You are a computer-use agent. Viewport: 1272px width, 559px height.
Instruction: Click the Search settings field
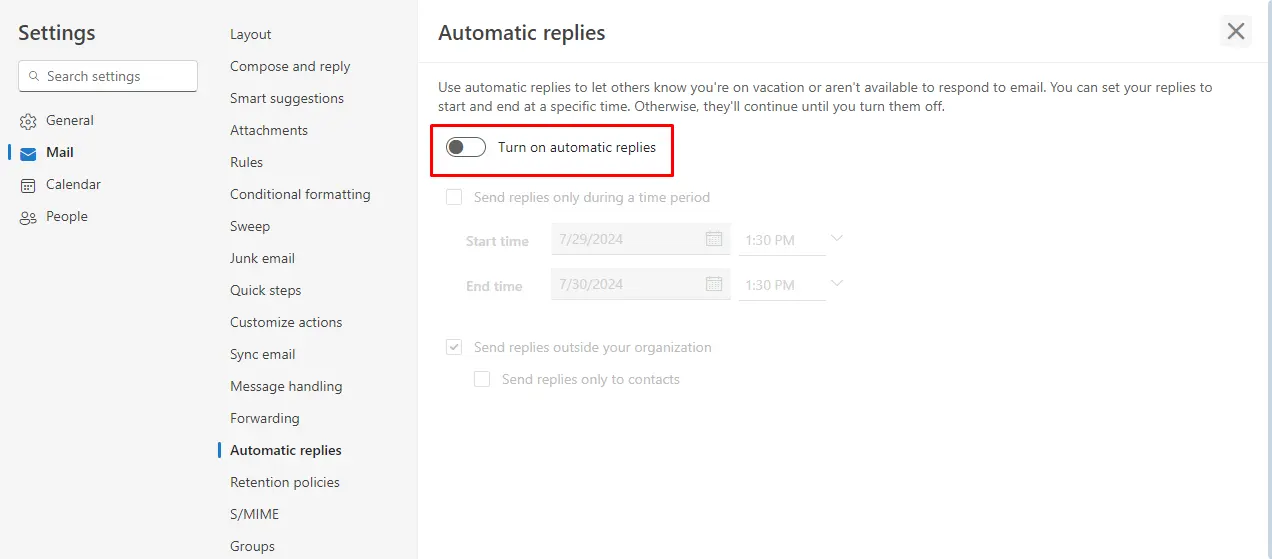108,76
